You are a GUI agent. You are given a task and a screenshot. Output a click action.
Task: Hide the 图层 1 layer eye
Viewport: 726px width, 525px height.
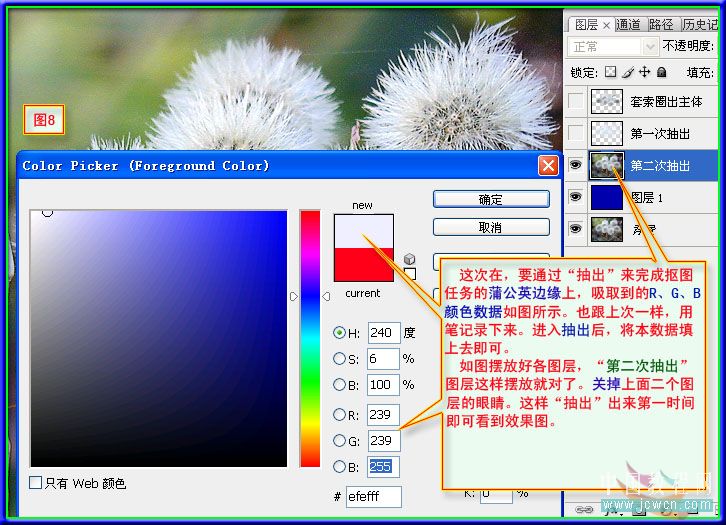tap(575, 197)
